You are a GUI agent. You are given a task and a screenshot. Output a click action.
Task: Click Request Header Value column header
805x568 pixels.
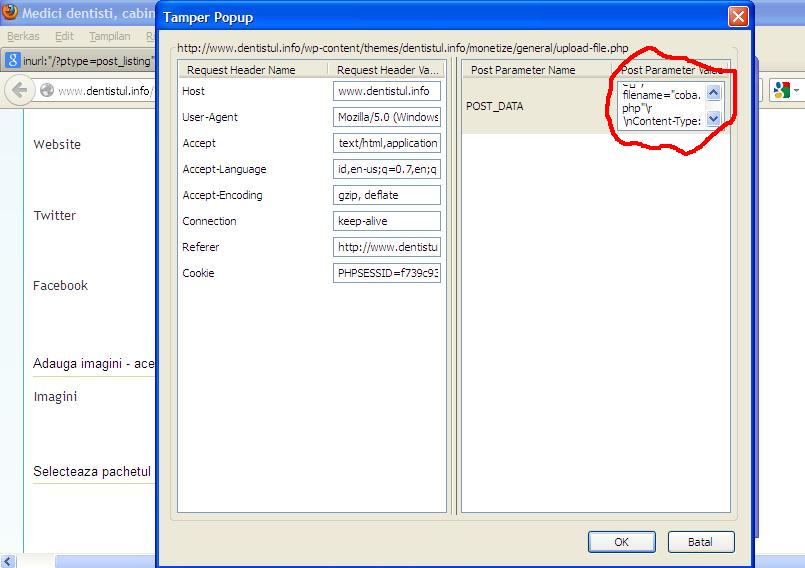[x=387, y=70]
